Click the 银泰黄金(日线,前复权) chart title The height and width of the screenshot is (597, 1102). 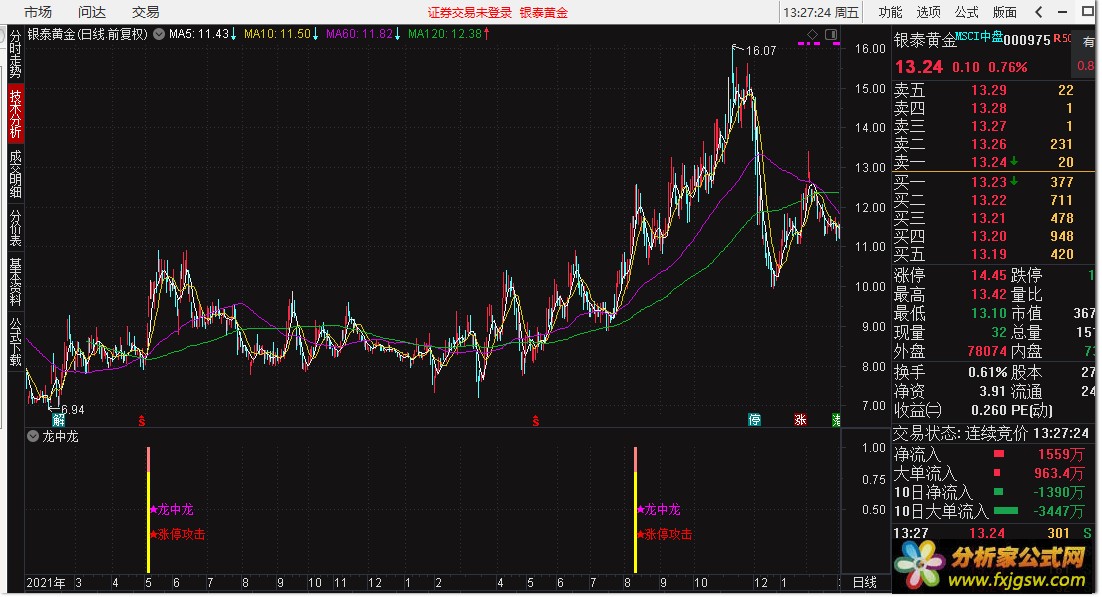(88, 34)
